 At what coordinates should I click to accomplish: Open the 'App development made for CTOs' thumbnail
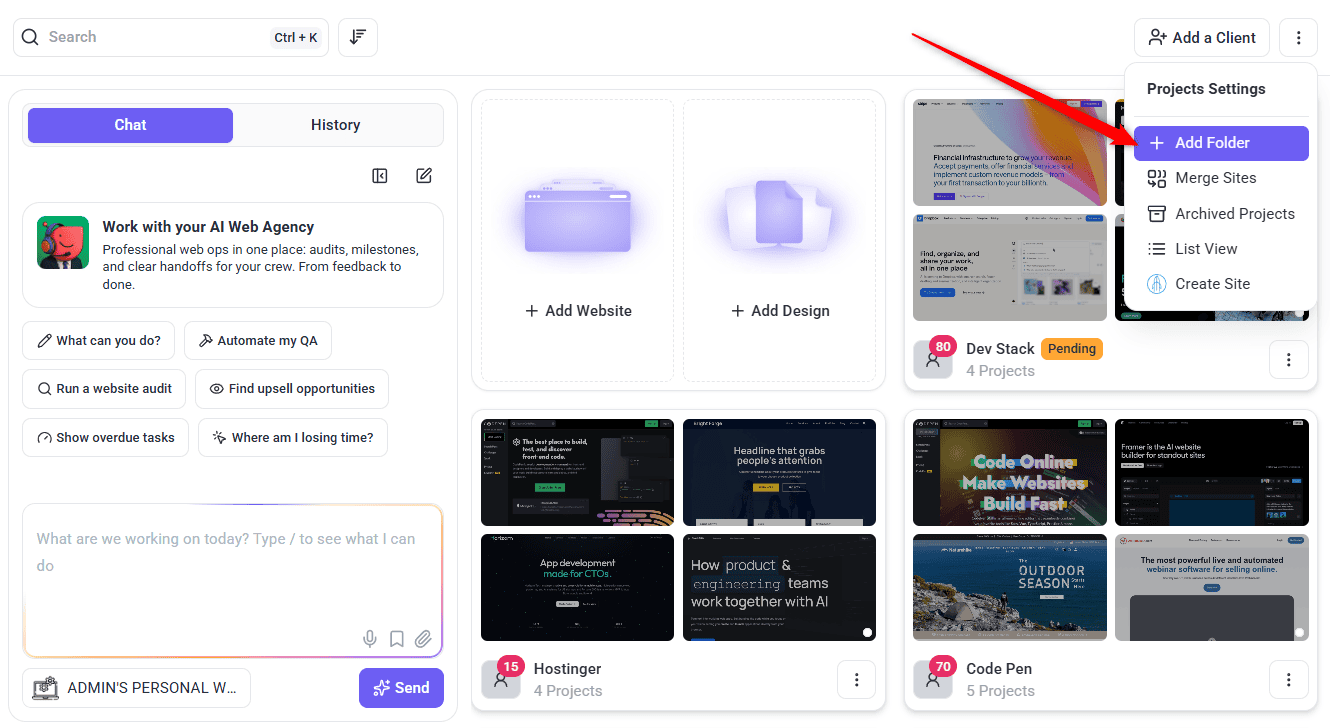click(578, 587)
